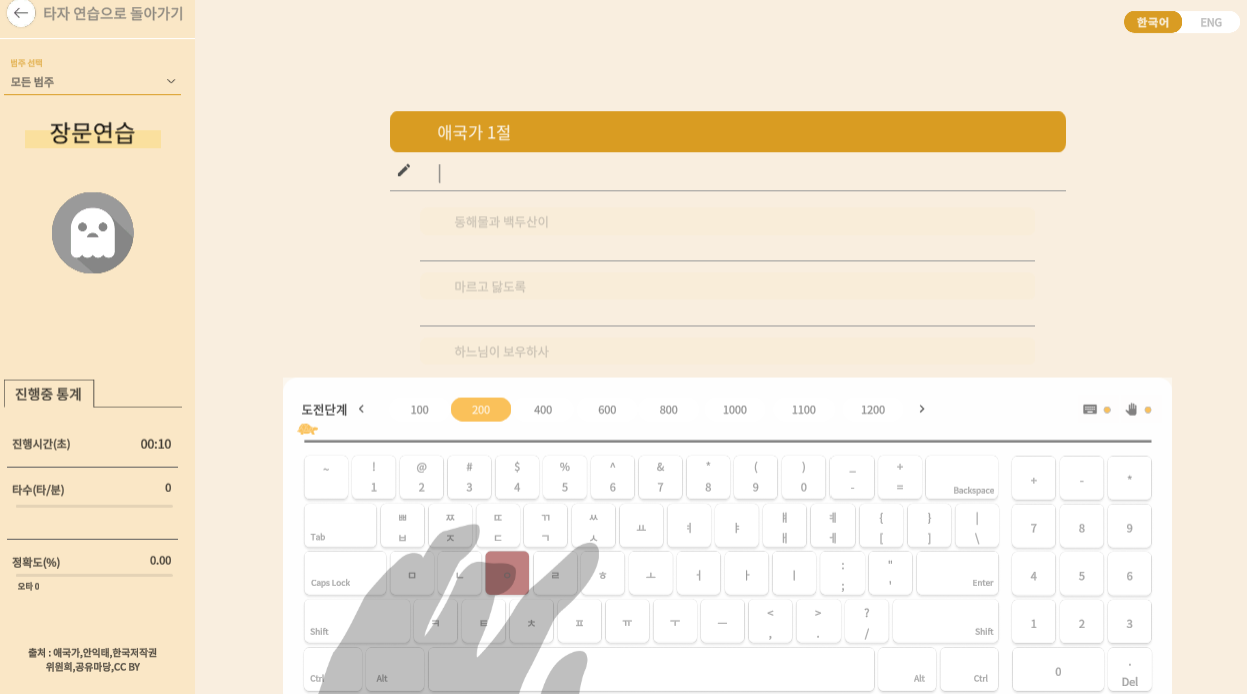Click the turtle speed marker
The image size is (1247, 694).
click(308, 429)
